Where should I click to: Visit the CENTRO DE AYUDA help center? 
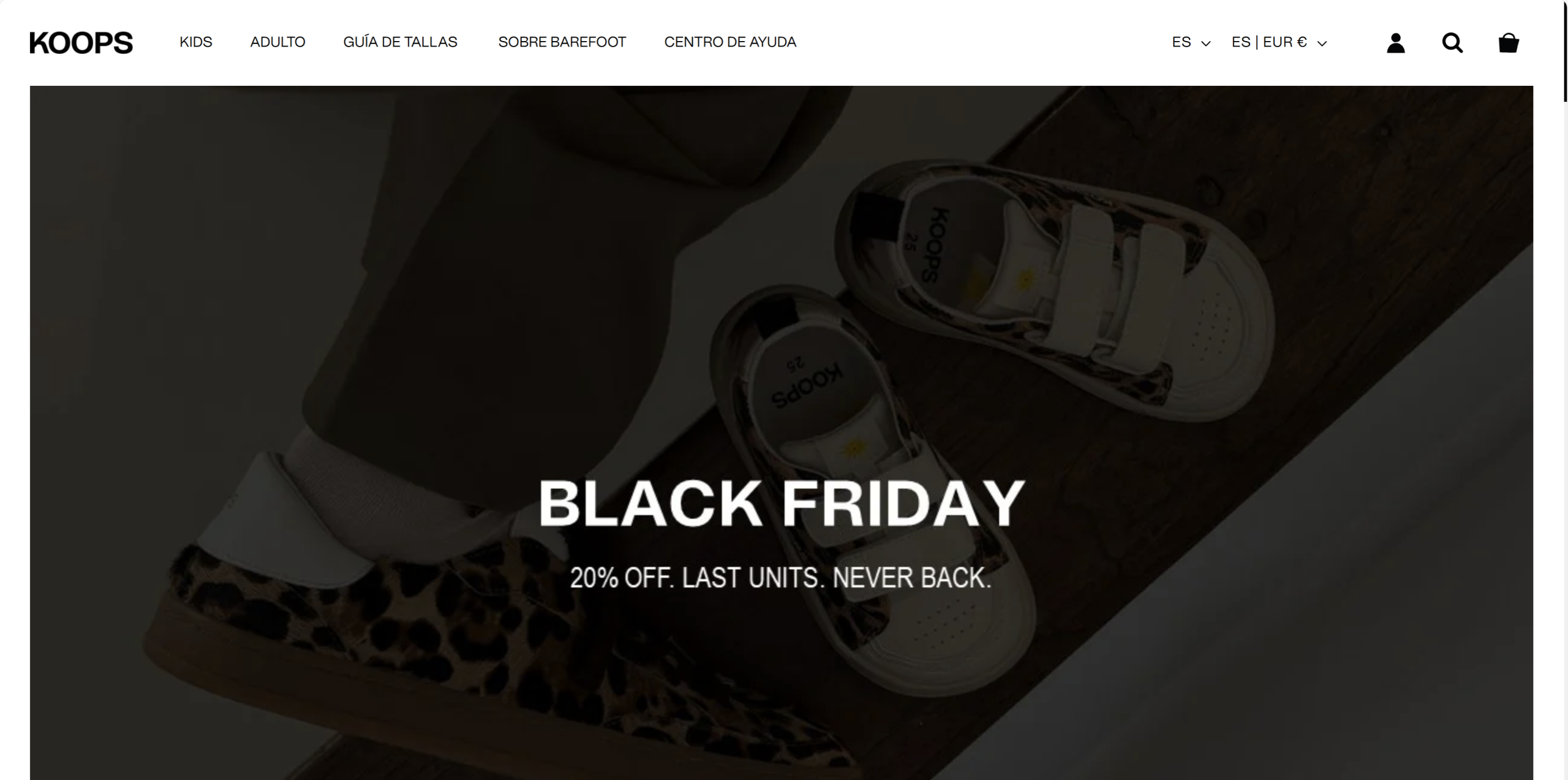click(730, 42)
